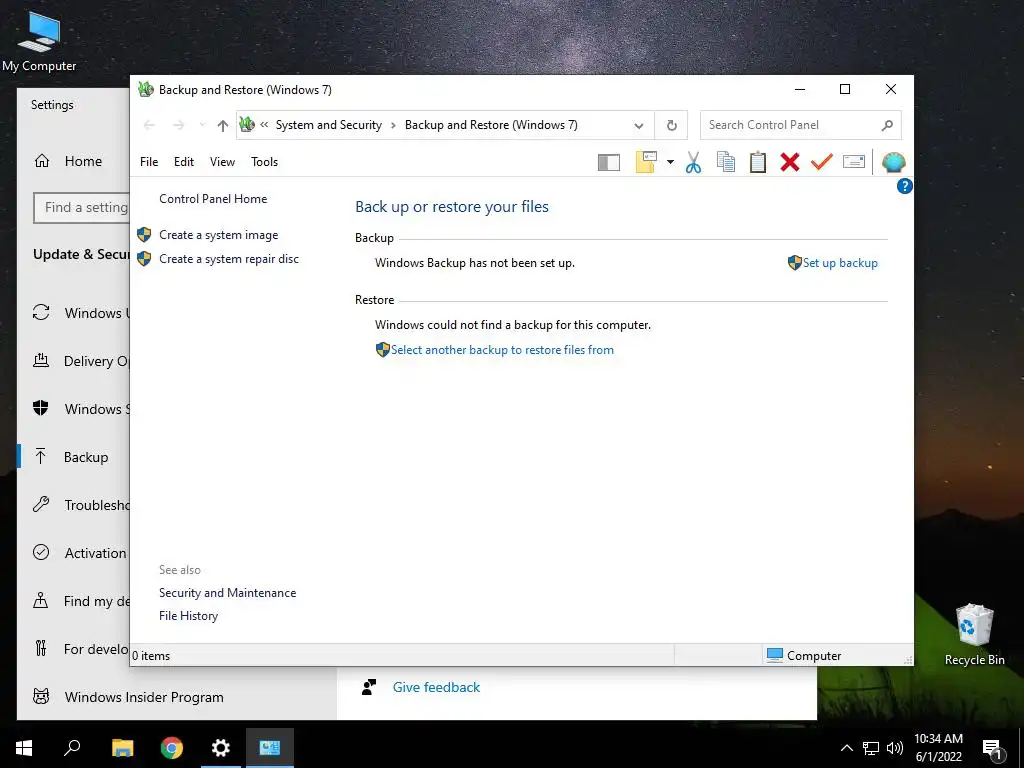Click the orange checkmark icon
Screen dimensions: 1024x768
tap(822, 161)
